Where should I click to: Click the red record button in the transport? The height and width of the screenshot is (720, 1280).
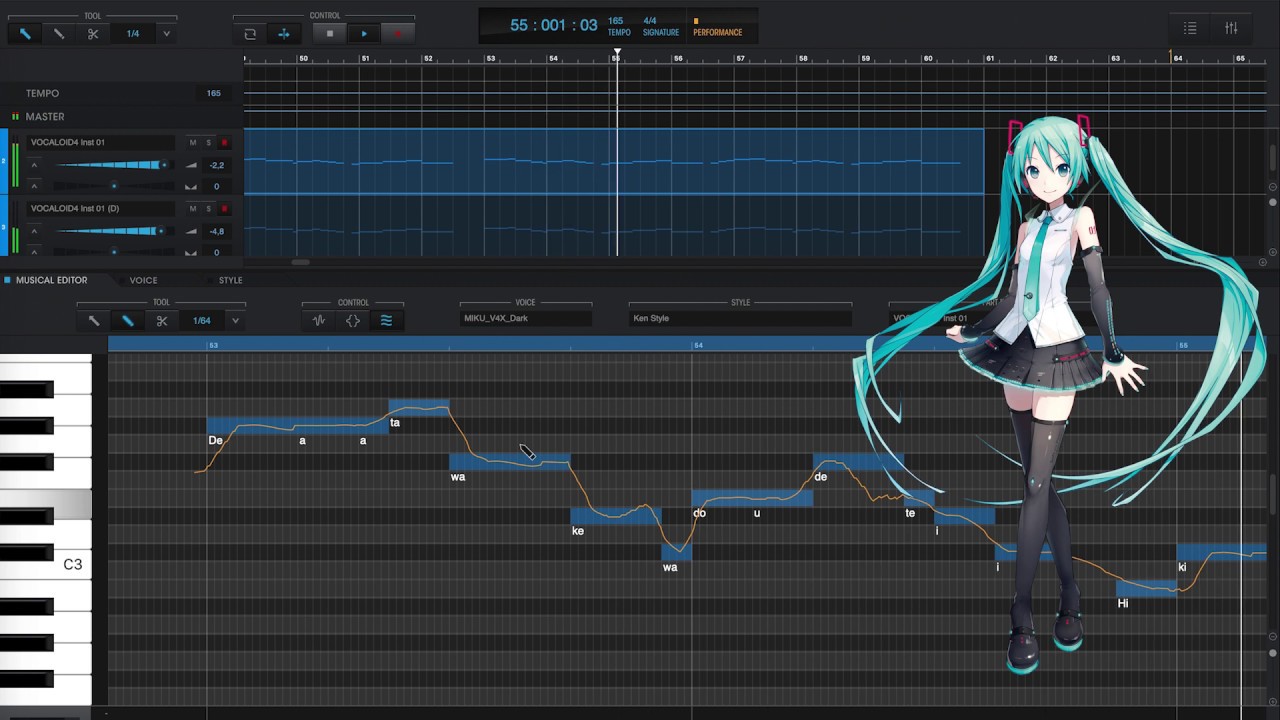(397, 34)
